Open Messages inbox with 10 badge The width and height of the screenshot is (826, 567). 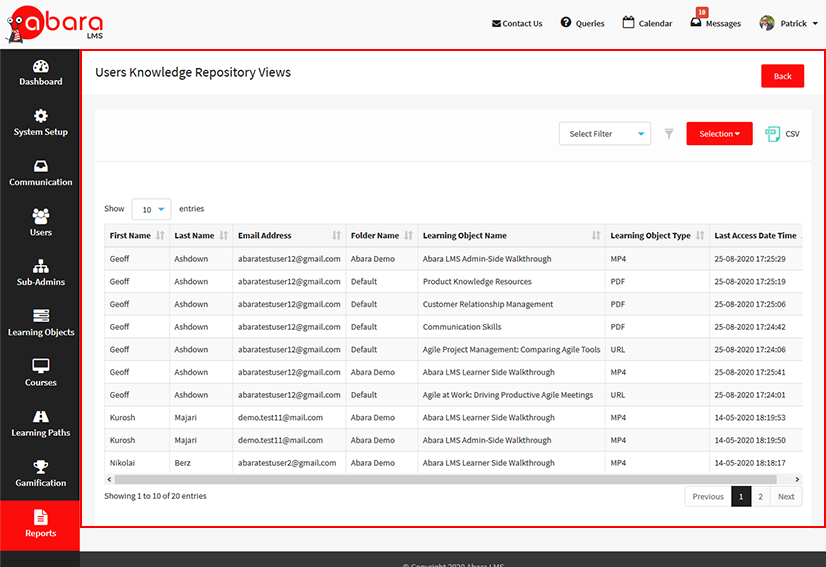[x=715, y=20]
